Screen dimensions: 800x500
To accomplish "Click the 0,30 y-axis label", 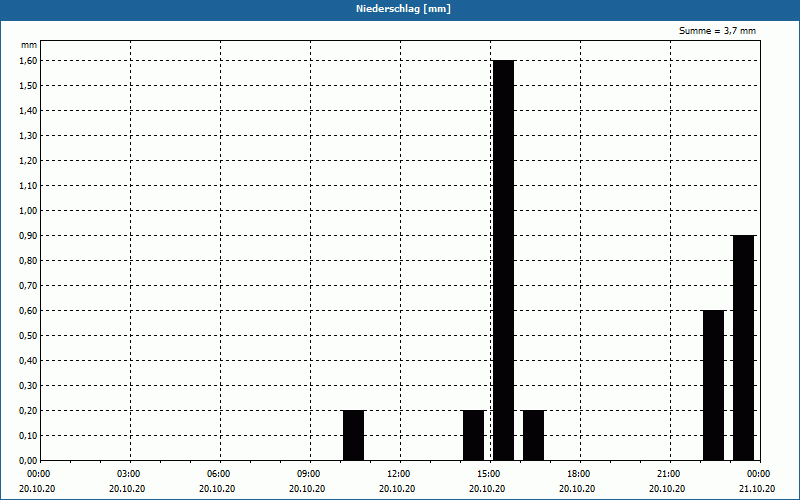I will click(x=28, y=386).
